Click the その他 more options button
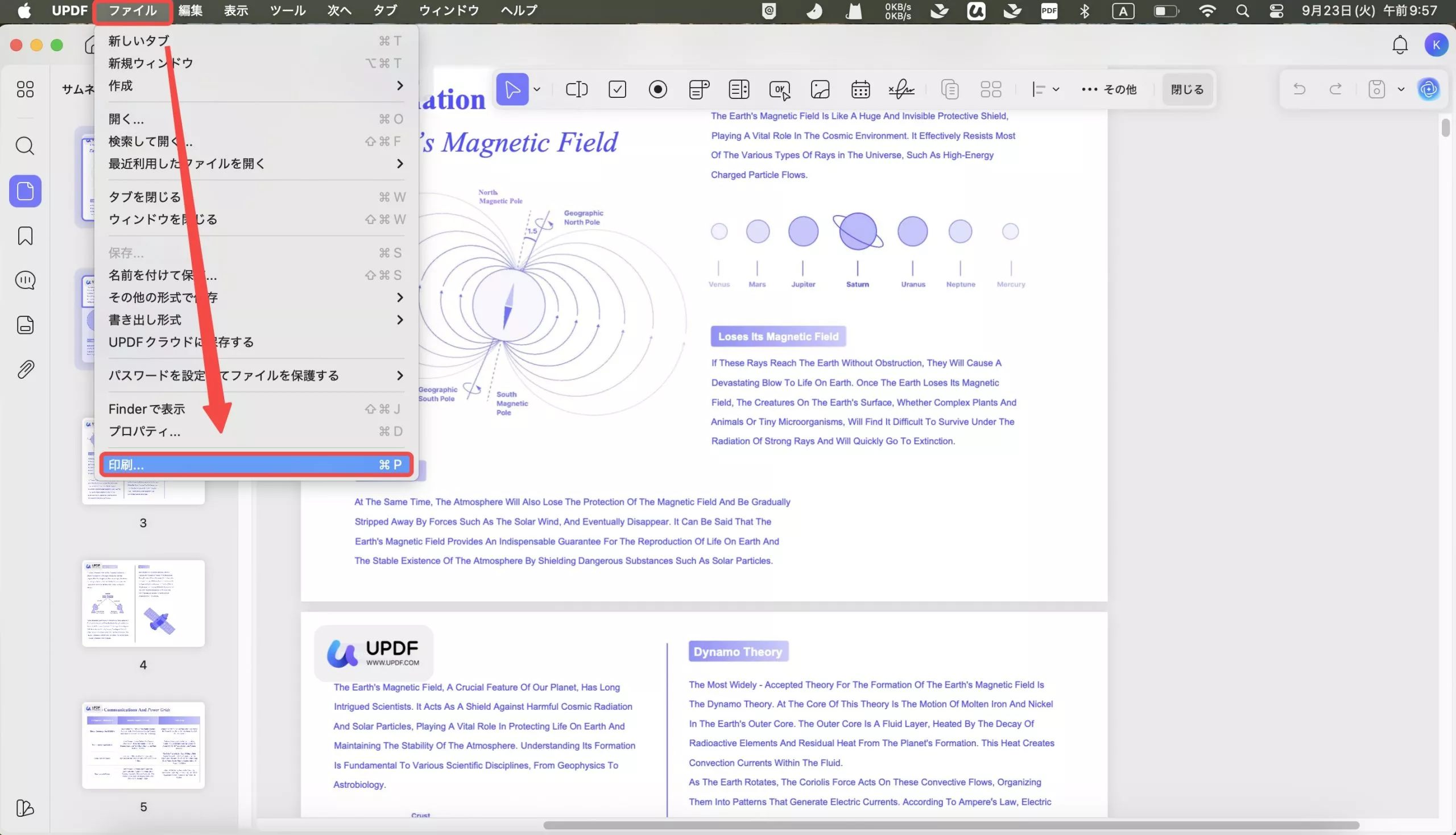 click(x=1108, y=89)
